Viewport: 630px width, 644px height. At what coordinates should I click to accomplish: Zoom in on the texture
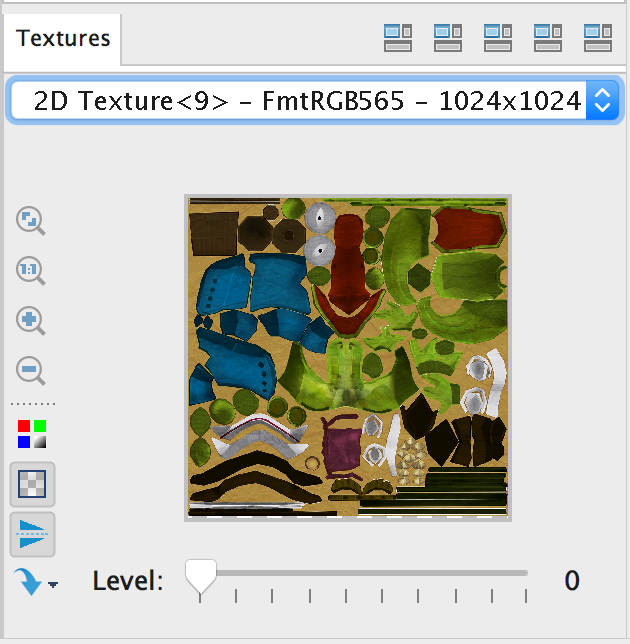click(x=31, y=321)
